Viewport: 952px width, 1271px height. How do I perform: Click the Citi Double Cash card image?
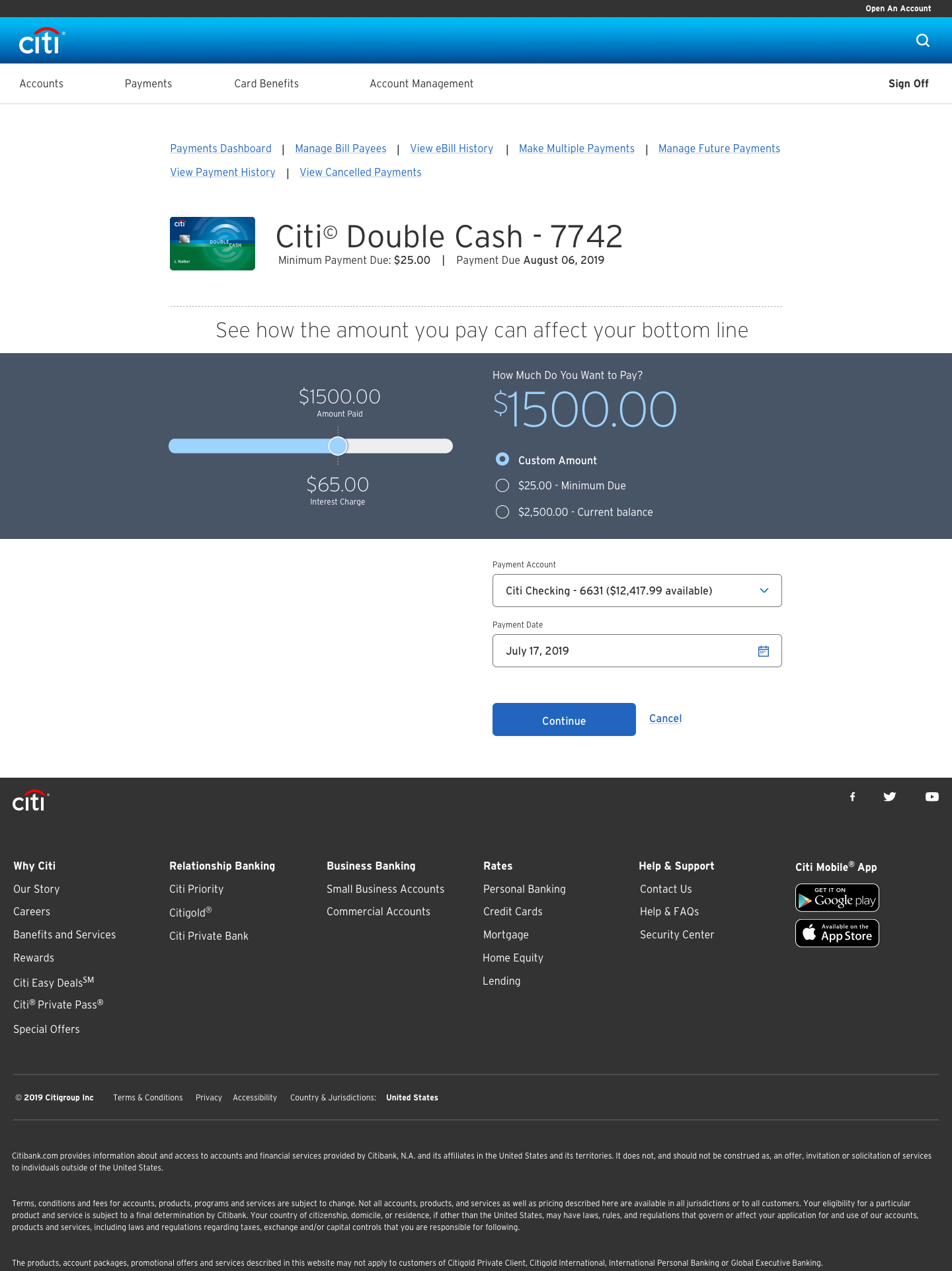coord(212,243)
